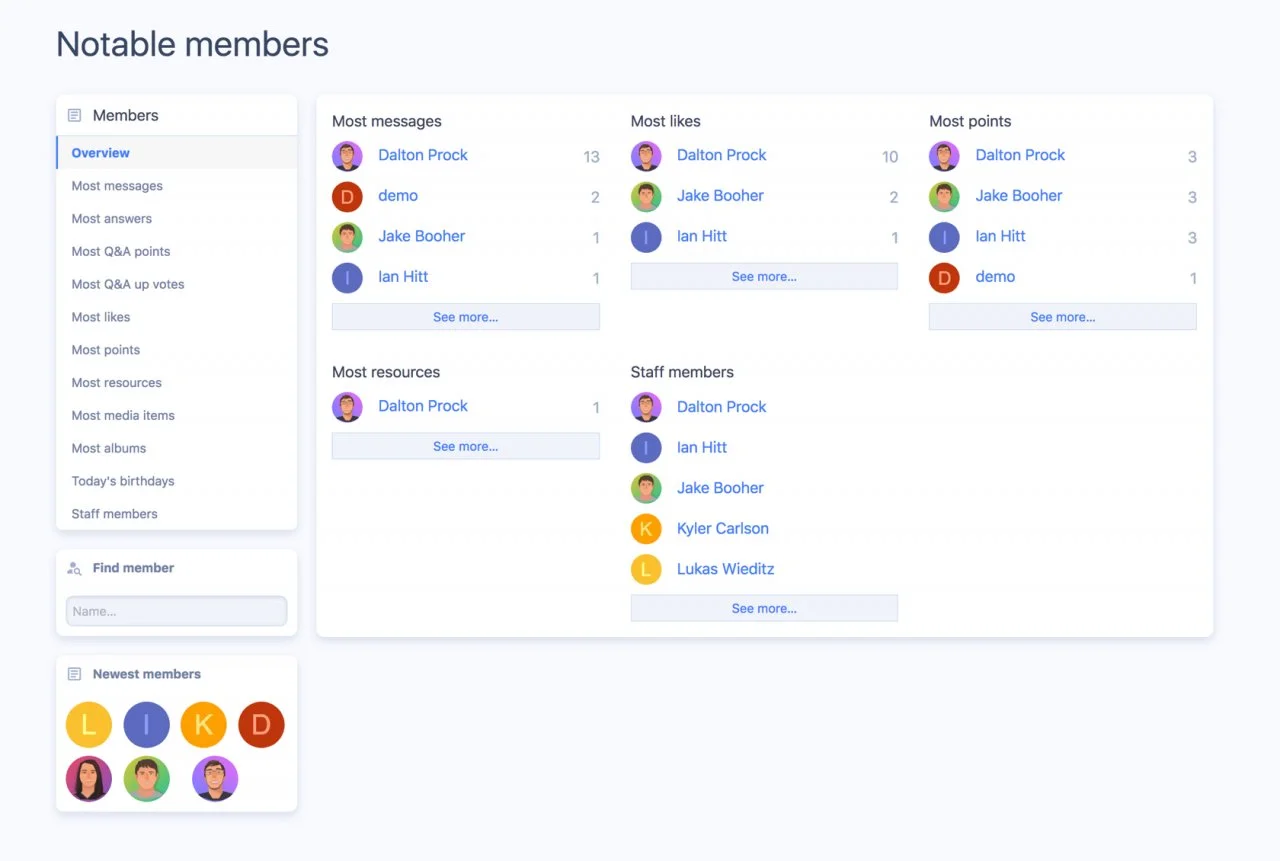This screenshot has height=861, width=1280.
Task: Open yellow L avatar in Newest members
Action: (x=89, y=725)
